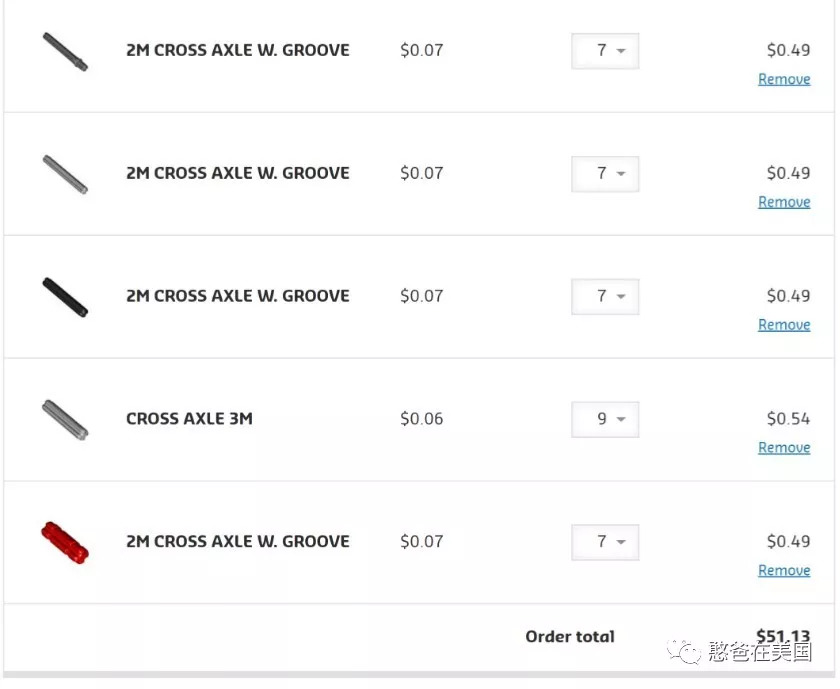Click the light gray 2M axle image
Viewport: 840px width, 689px height.
(65, 174)
